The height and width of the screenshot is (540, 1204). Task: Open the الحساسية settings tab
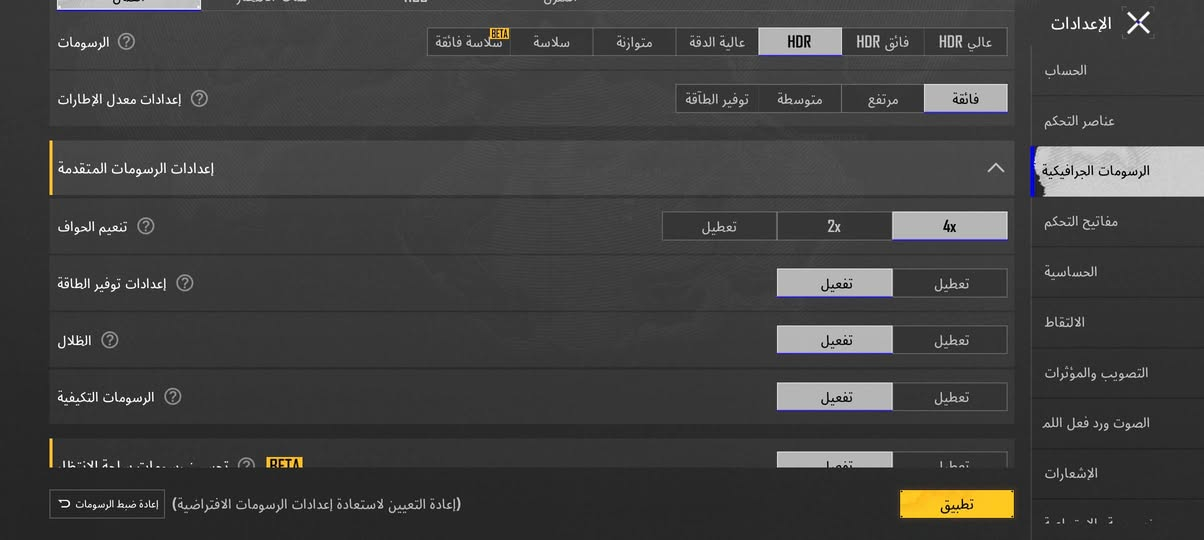click(1117, 272)
